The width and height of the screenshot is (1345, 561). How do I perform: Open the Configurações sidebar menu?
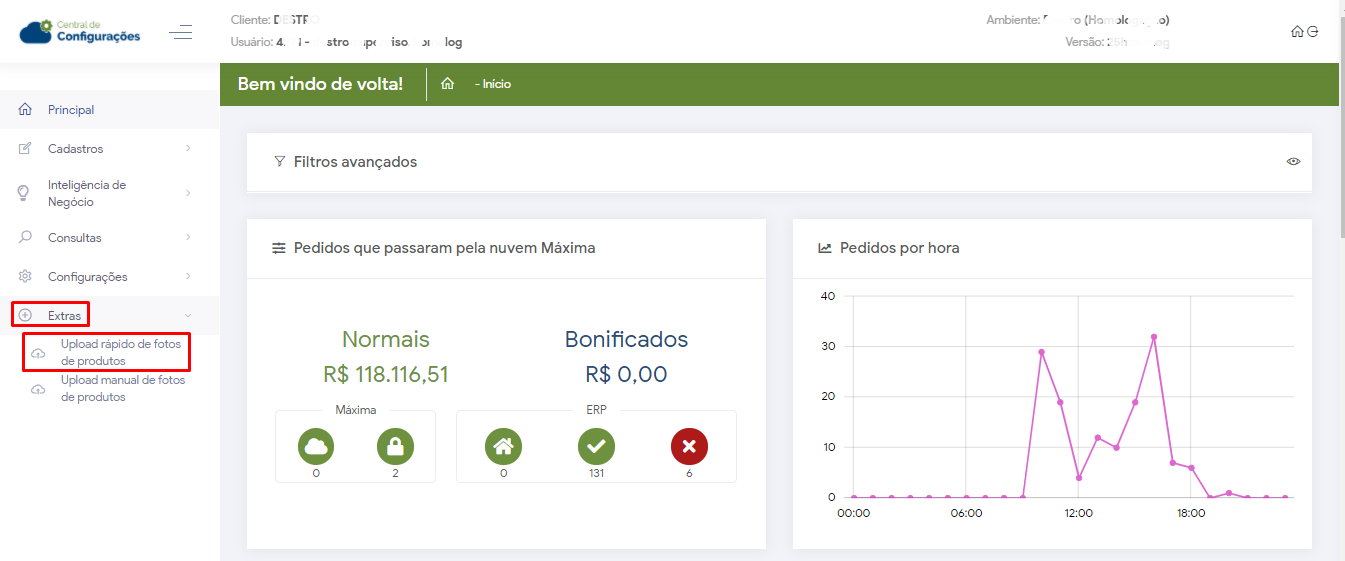pos(87,277)
